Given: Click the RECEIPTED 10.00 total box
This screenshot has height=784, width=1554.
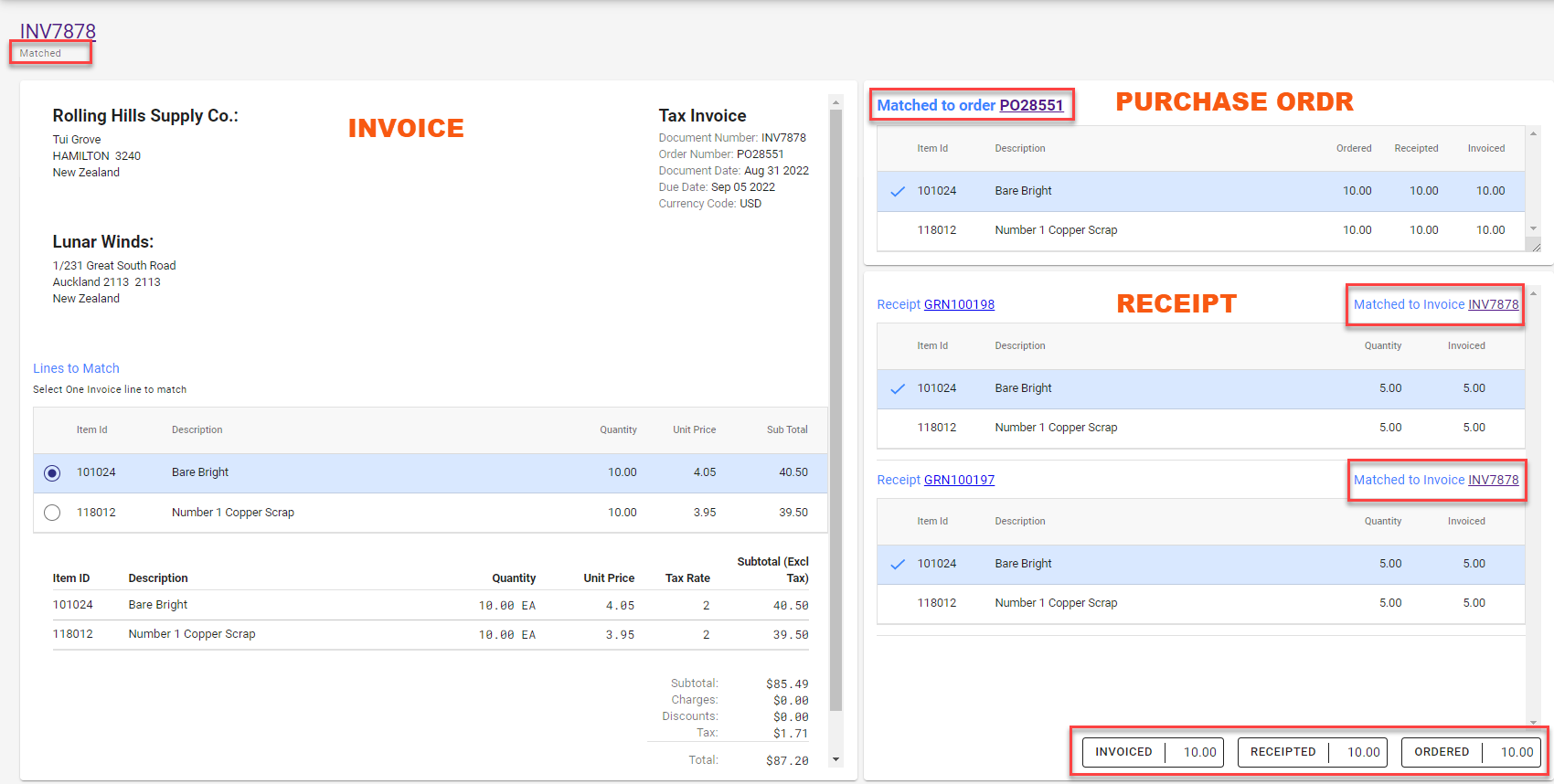Looking at the screenshot, I should click(x=1313, y=752).
